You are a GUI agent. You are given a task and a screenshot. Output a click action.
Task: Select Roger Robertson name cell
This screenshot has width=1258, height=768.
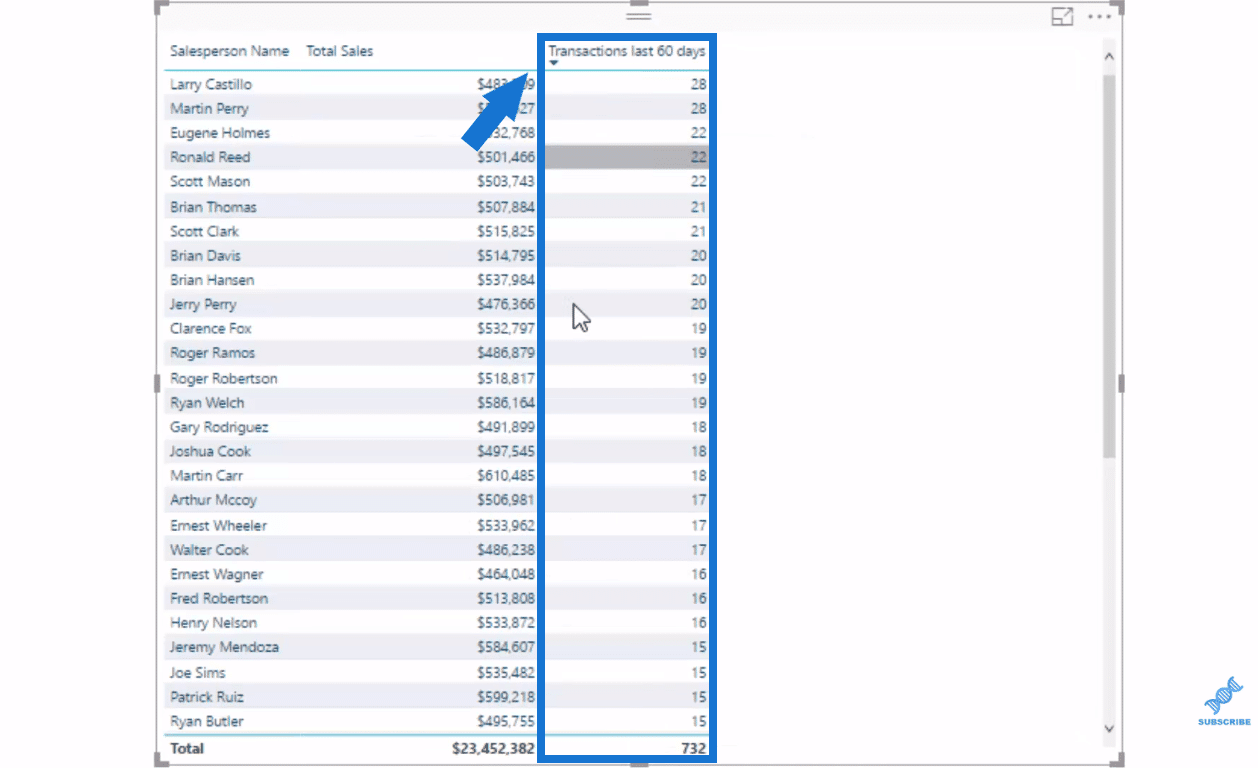tap(224, 378)
